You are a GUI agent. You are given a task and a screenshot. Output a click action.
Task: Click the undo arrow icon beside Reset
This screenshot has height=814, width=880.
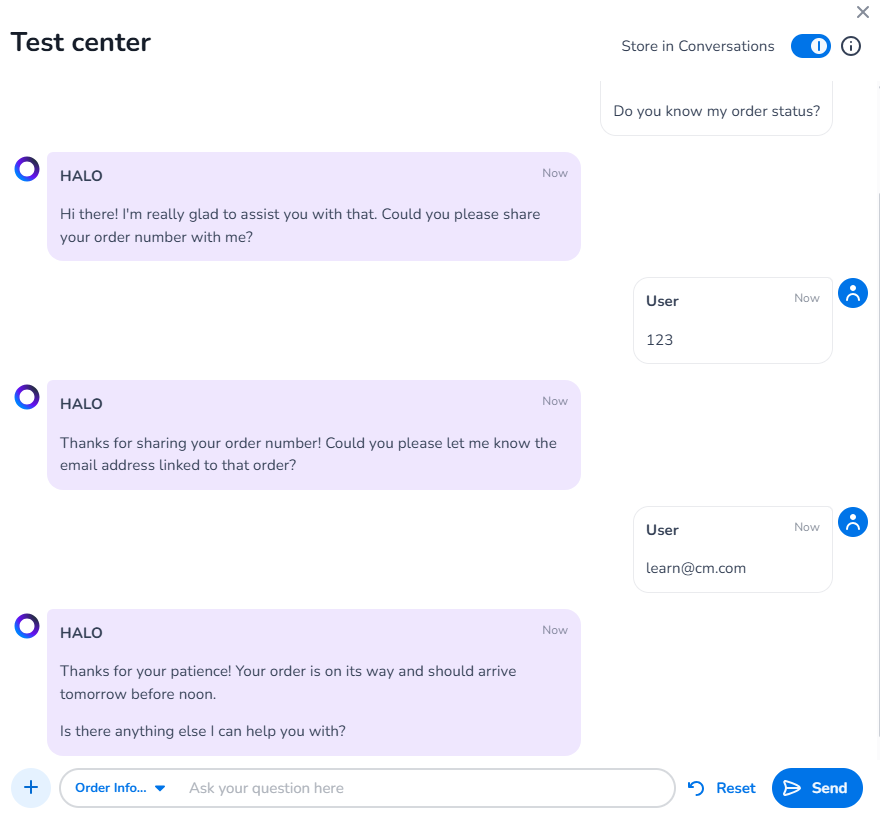pos(696,788)
